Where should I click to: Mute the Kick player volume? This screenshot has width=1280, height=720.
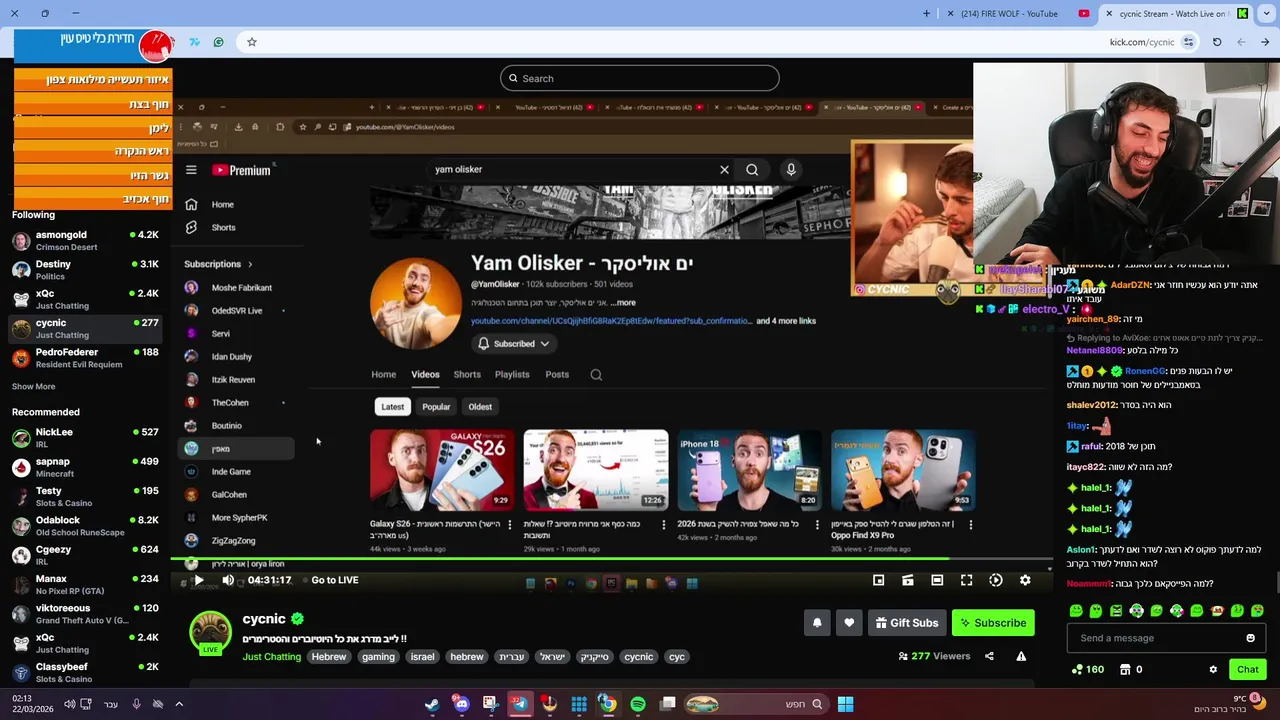point(228,580)
